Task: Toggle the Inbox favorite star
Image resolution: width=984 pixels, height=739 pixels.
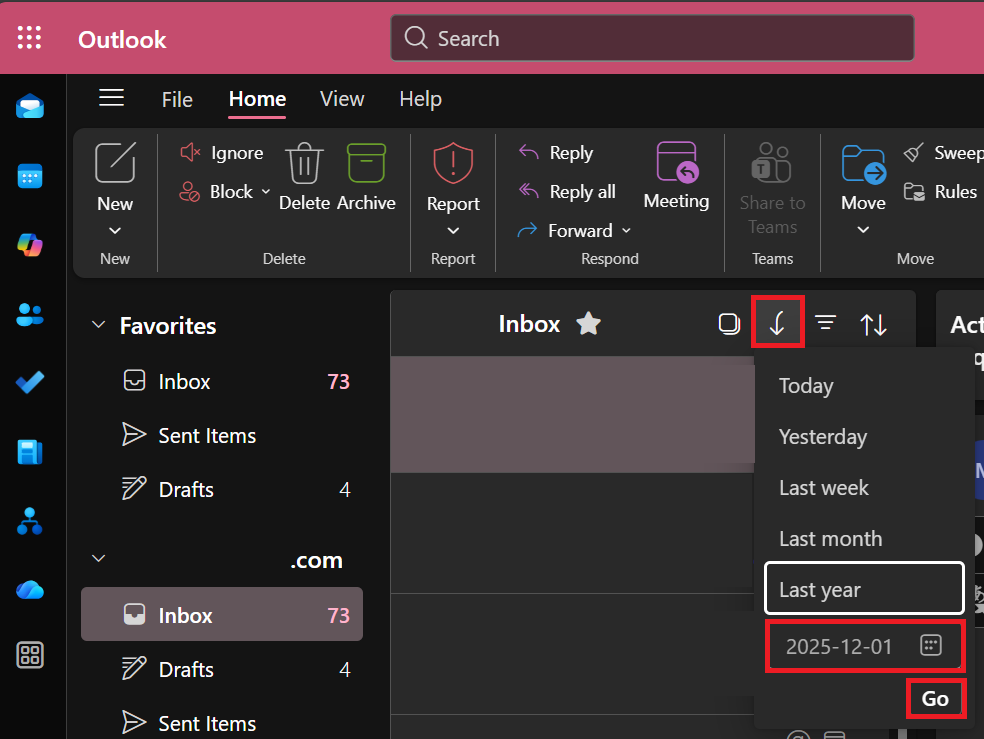Action: click(x=589, y=324)
